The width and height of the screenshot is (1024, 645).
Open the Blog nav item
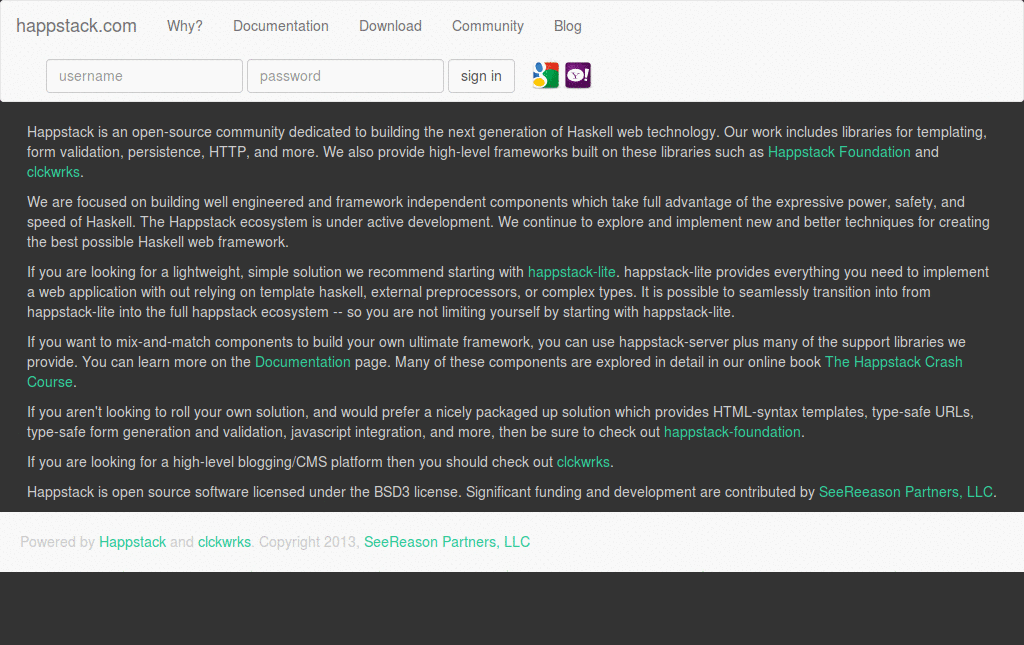coord(568,26)
